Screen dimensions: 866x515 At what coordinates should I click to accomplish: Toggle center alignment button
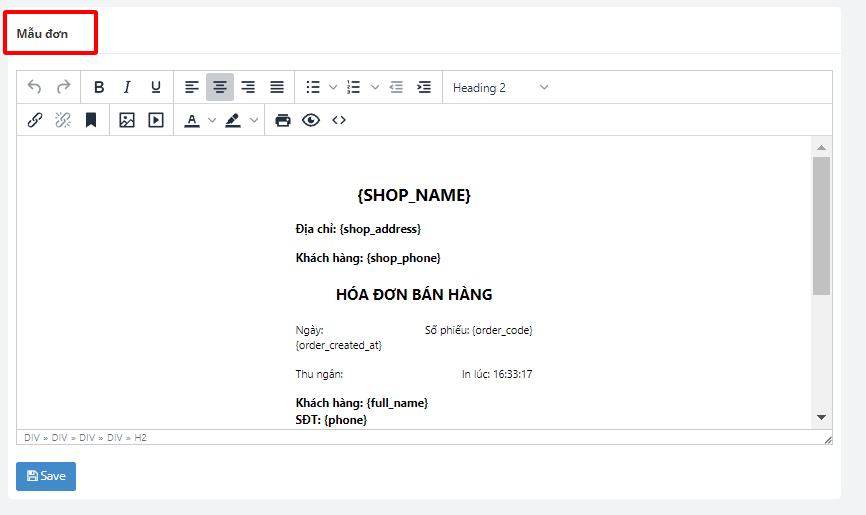pos(220,88)
